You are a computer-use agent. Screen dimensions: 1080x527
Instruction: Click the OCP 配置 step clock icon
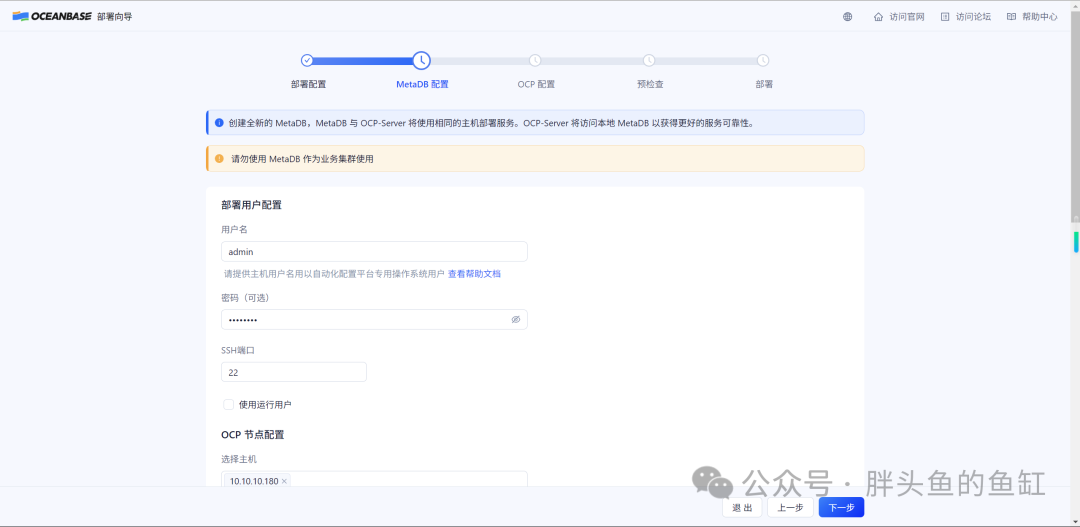tap(535, 61)
